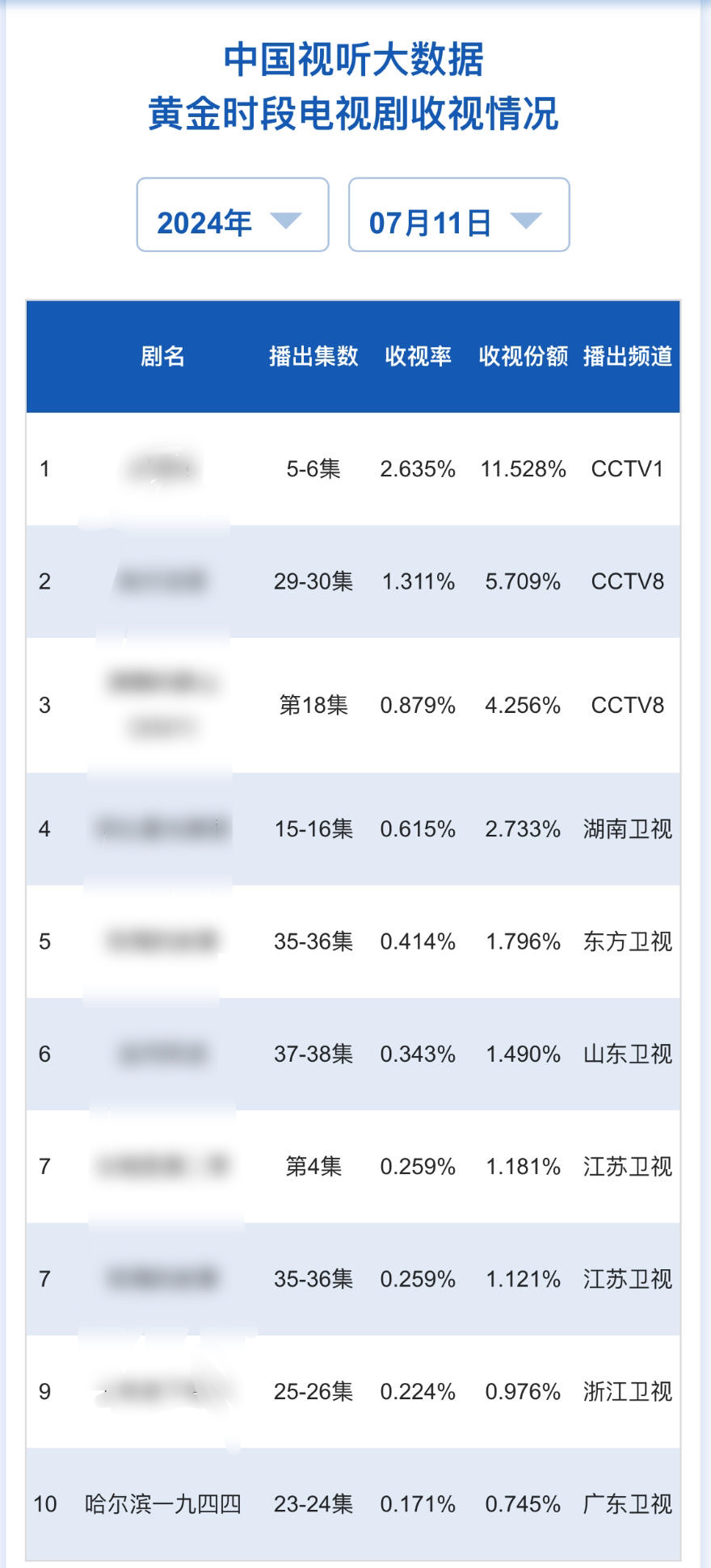Screen dimensions: 711x1568
Task: Select the 播出集数 column header
Action: 313,356
